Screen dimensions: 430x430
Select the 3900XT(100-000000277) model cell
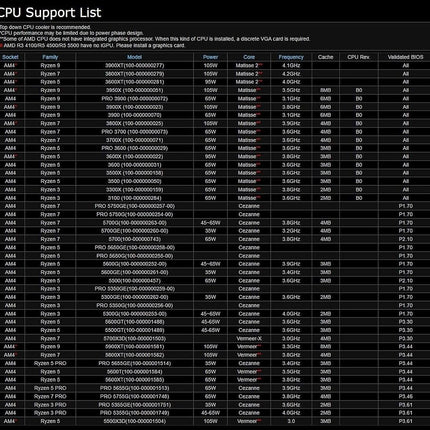pyautogui.click(x=134, y=65)
